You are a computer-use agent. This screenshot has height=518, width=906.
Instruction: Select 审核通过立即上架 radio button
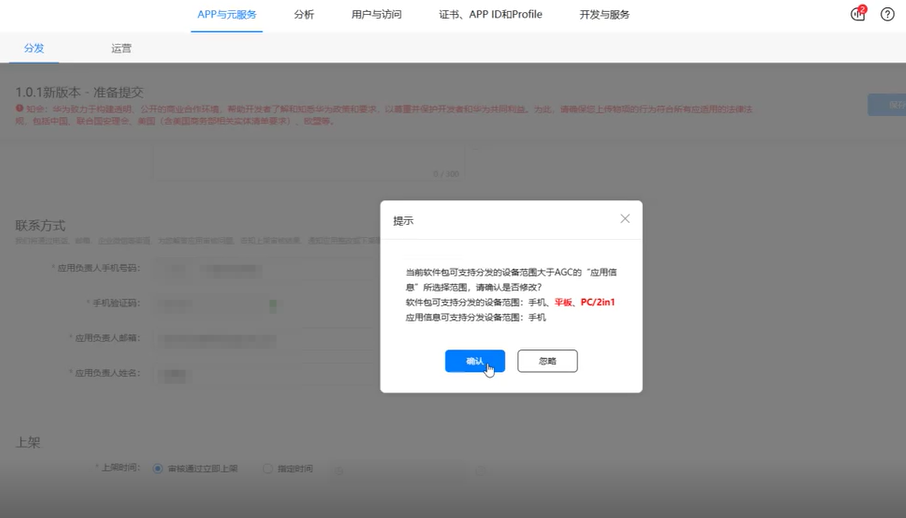coord(158,468)
